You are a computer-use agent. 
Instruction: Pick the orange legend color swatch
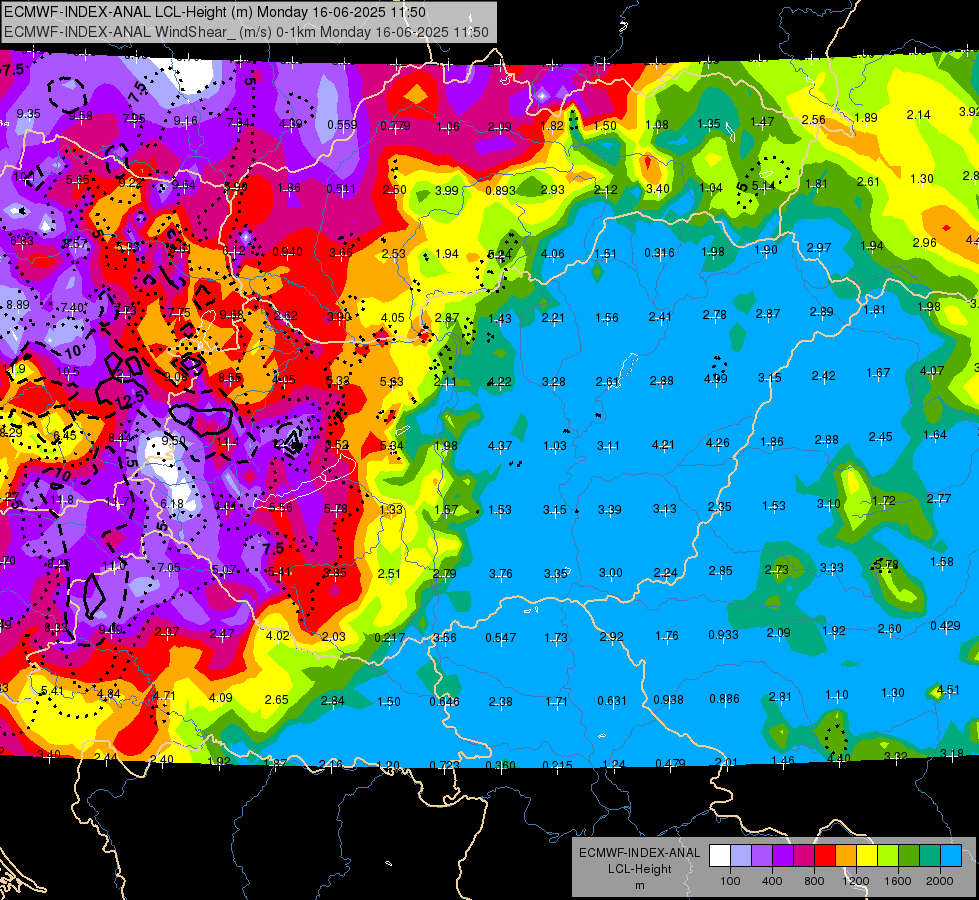tap(846, 855)
